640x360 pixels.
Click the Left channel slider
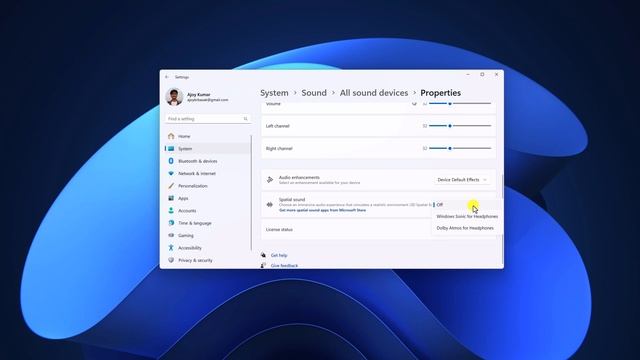pyautogui.click(x=460, y=126)
